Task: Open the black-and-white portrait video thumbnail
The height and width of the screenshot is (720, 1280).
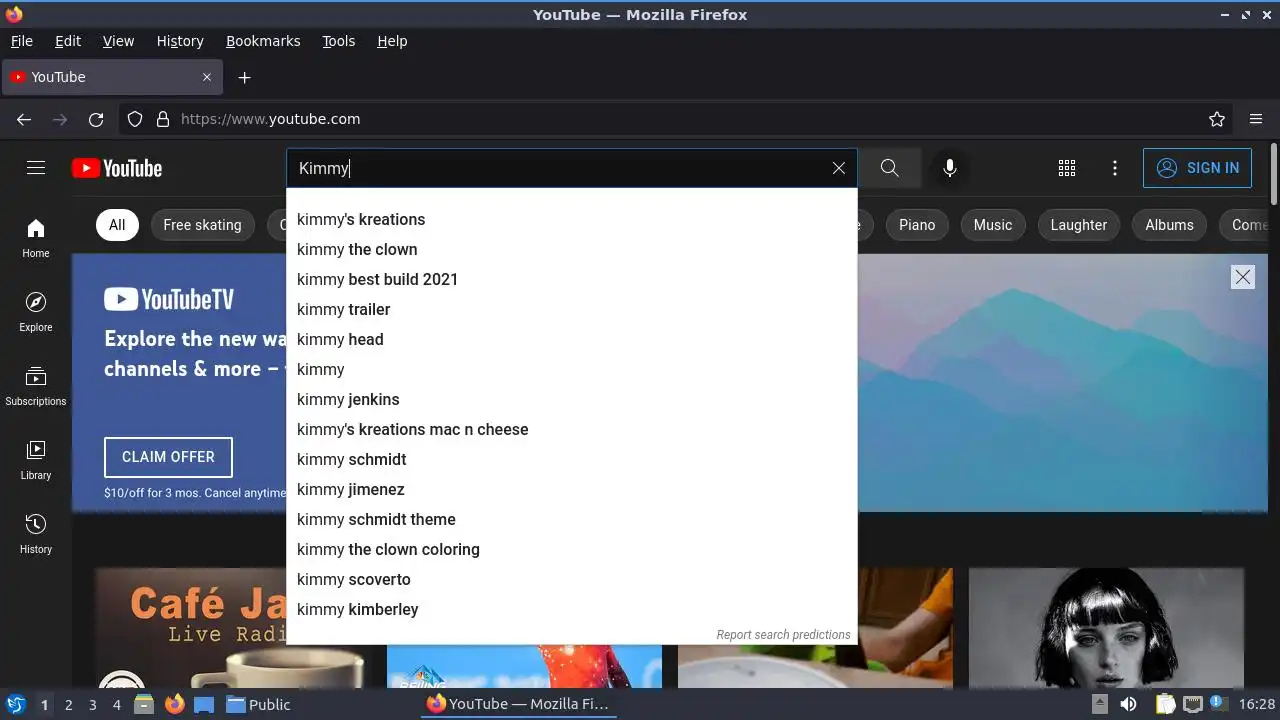Action: [1106, 628]
